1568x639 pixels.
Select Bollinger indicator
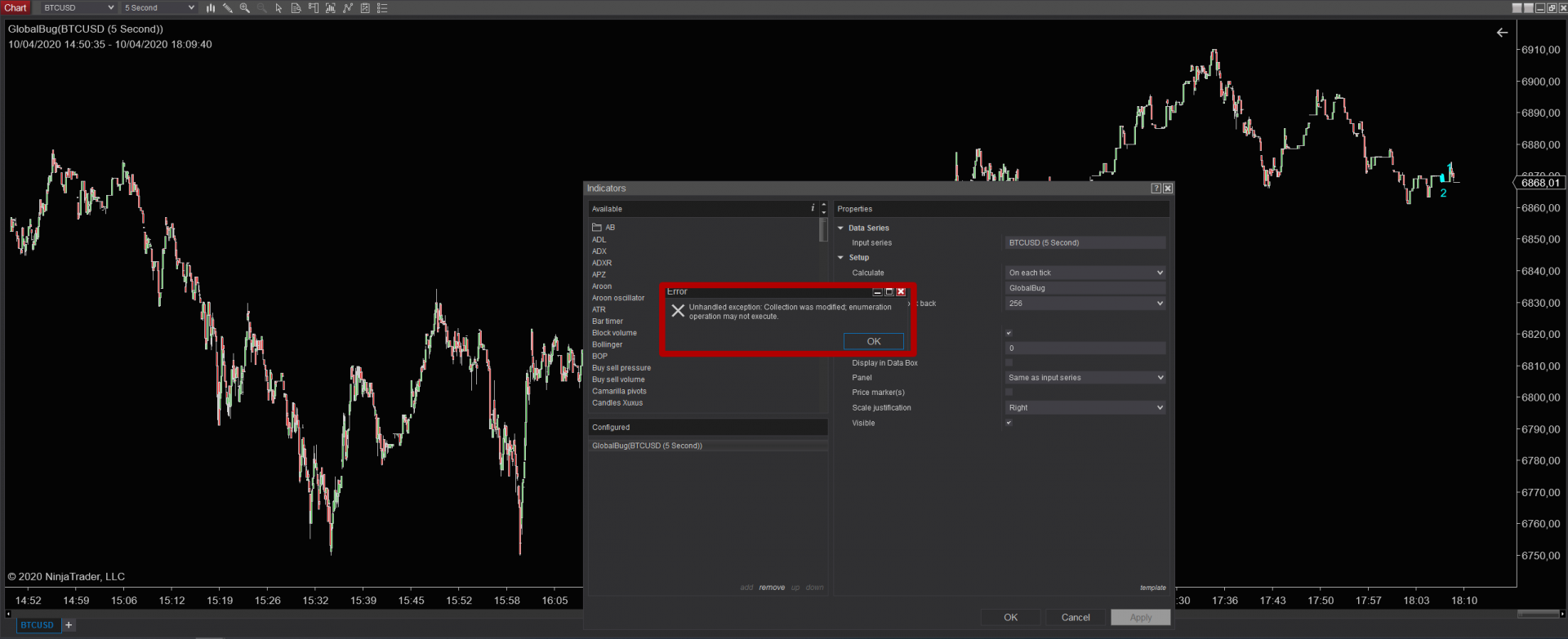(x=607, y=344)
